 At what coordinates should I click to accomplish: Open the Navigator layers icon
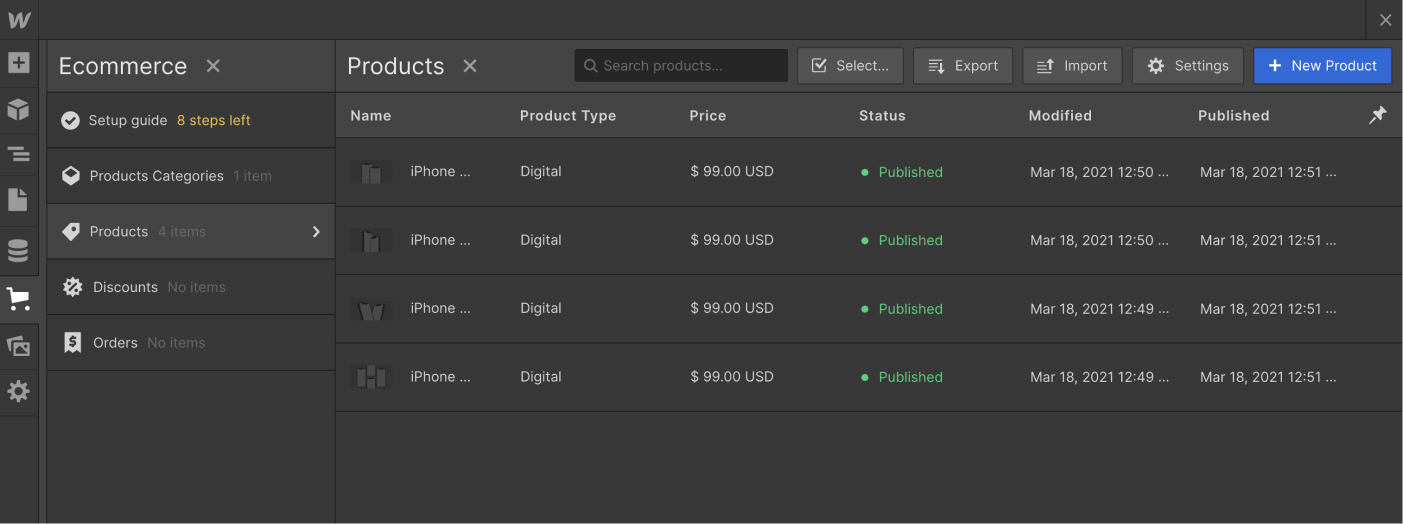[x=18, y=155]
